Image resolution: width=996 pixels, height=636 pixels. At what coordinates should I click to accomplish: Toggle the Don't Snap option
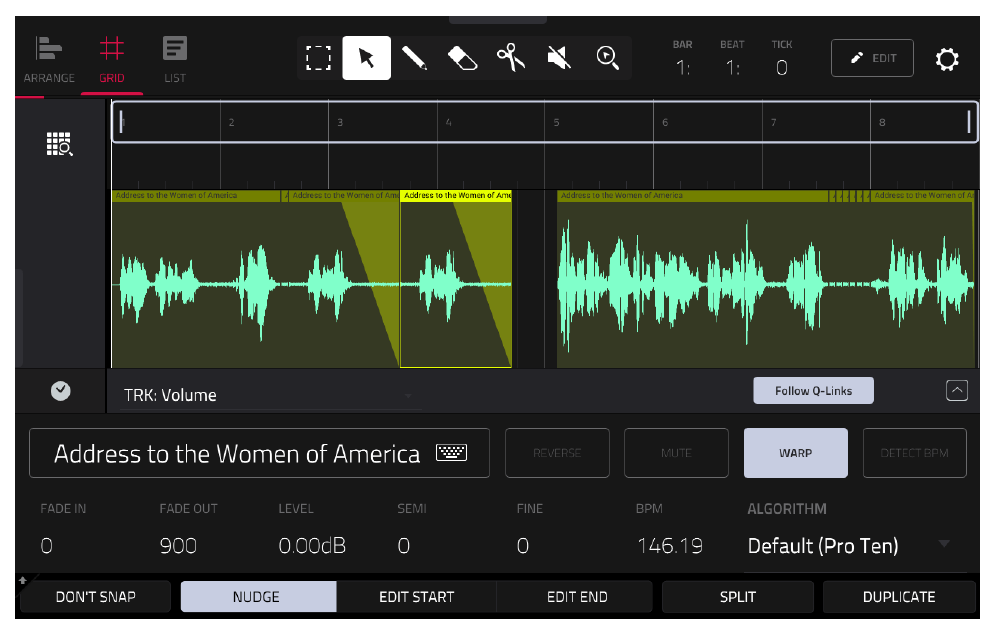click(95, 597)
